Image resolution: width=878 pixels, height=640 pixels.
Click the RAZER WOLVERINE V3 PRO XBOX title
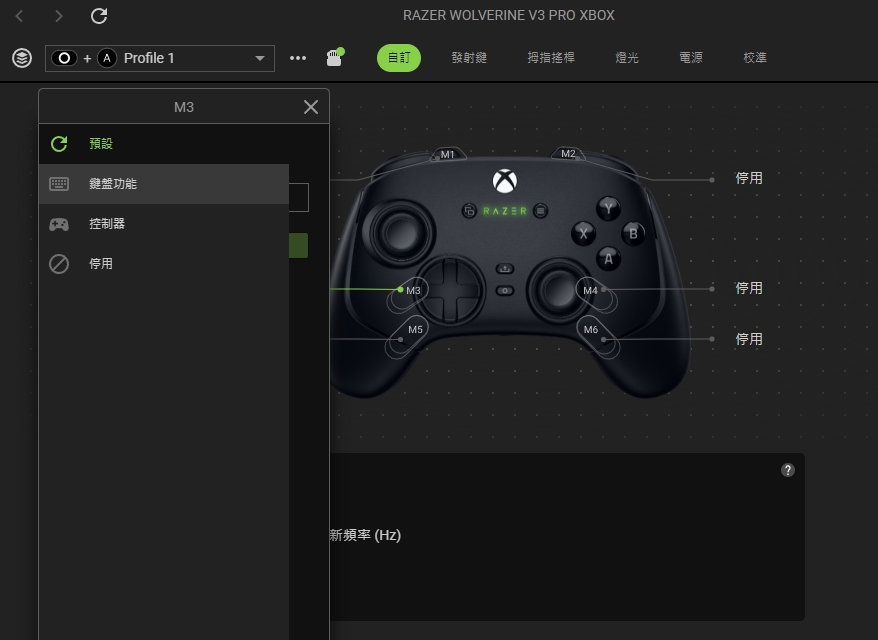point(508,16)
